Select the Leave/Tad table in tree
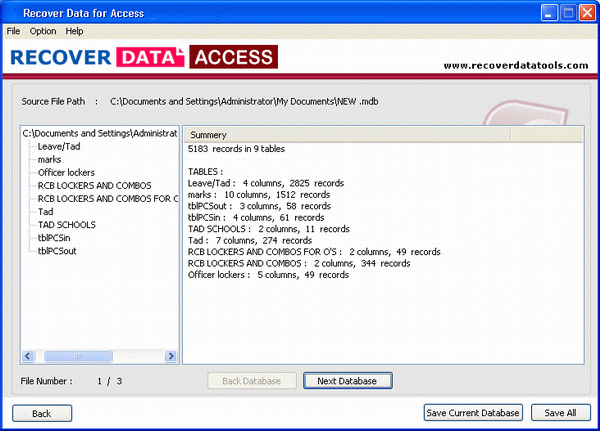Viewport: 600px width, 431px height. 59,146
